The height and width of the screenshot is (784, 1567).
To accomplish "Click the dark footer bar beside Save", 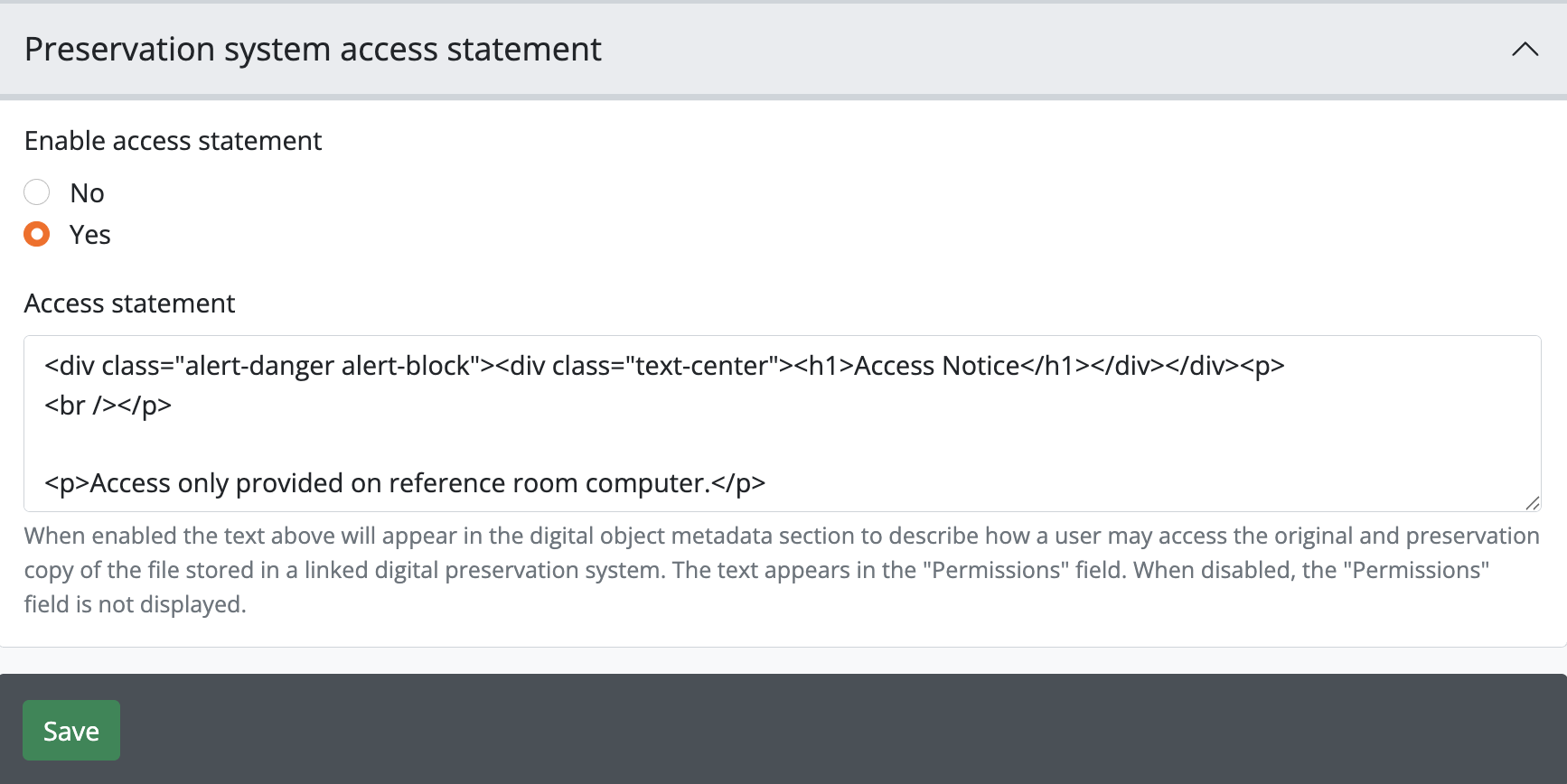I will coord(813,730).
